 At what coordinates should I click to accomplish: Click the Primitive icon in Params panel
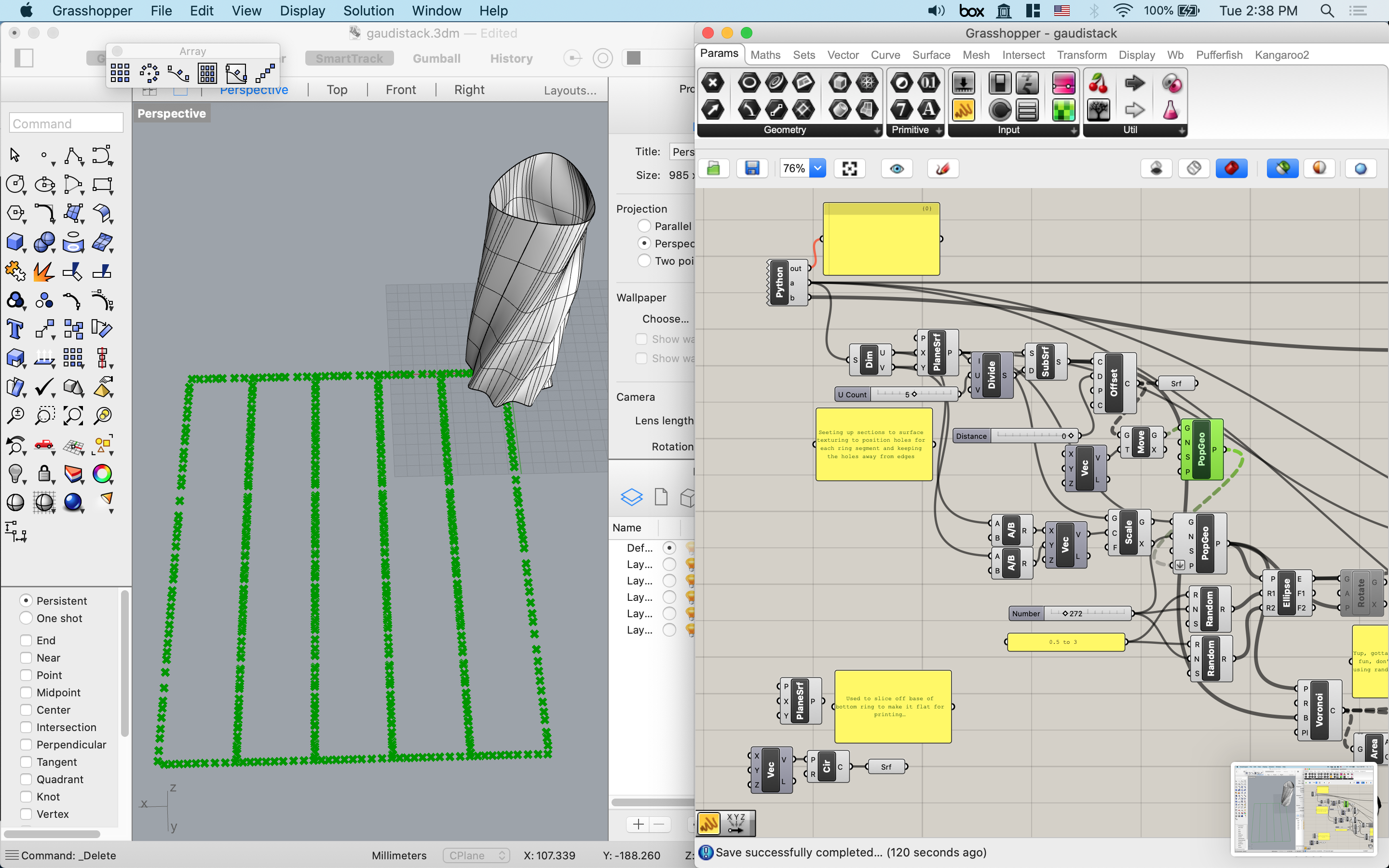912,130
